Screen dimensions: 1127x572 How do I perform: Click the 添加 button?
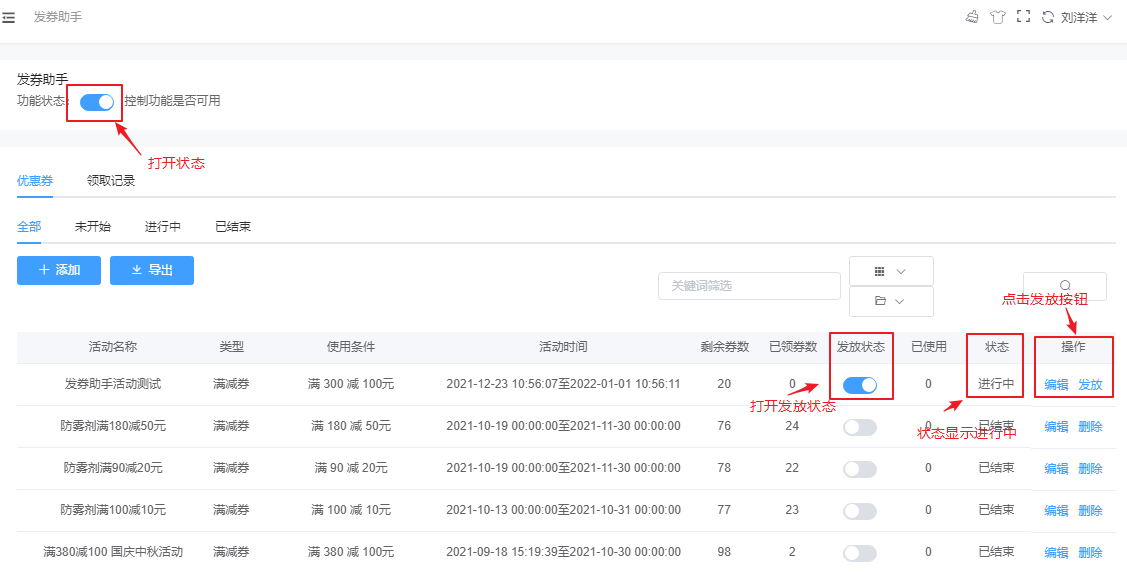[x=59, y=270]
